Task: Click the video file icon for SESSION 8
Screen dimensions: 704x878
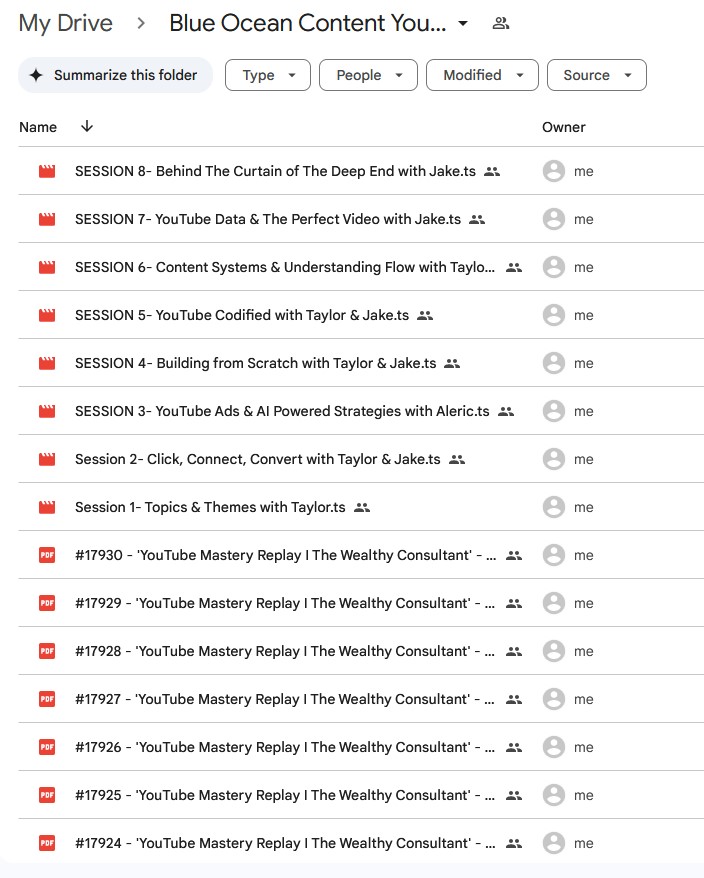Action: pos(47,171)
